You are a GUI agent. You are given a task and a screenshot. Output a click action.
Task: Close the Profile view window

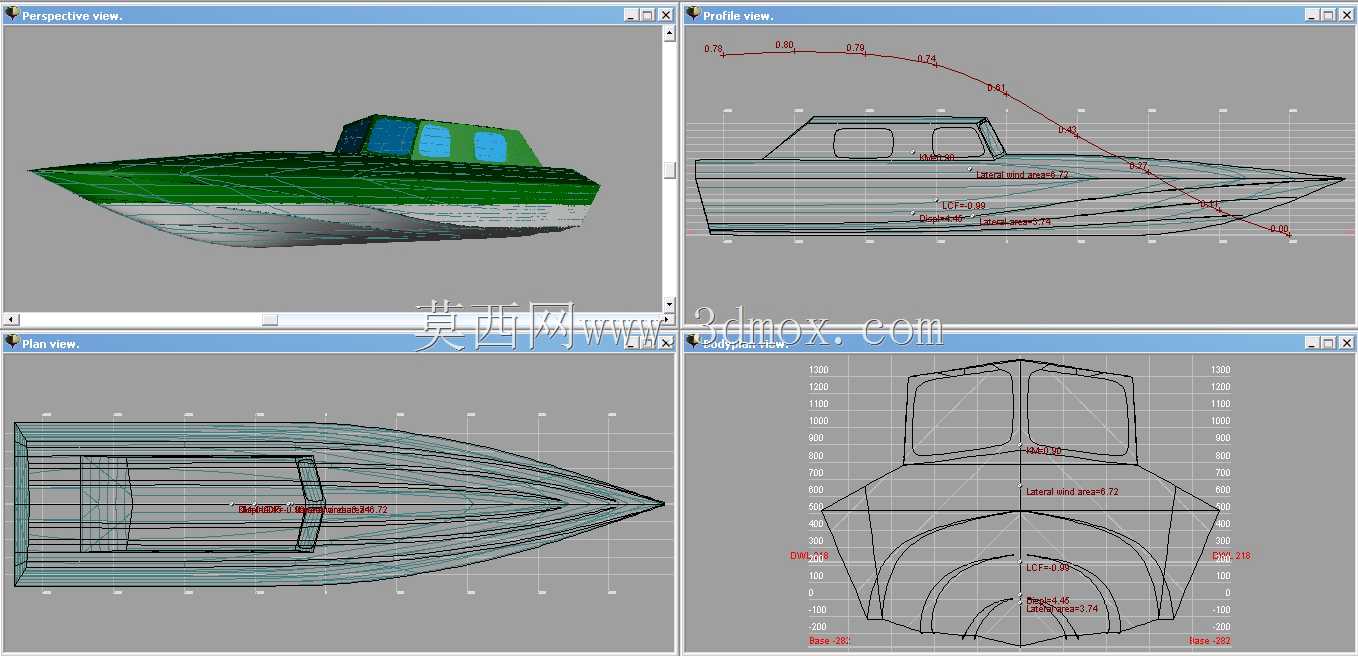point(1346,15)
